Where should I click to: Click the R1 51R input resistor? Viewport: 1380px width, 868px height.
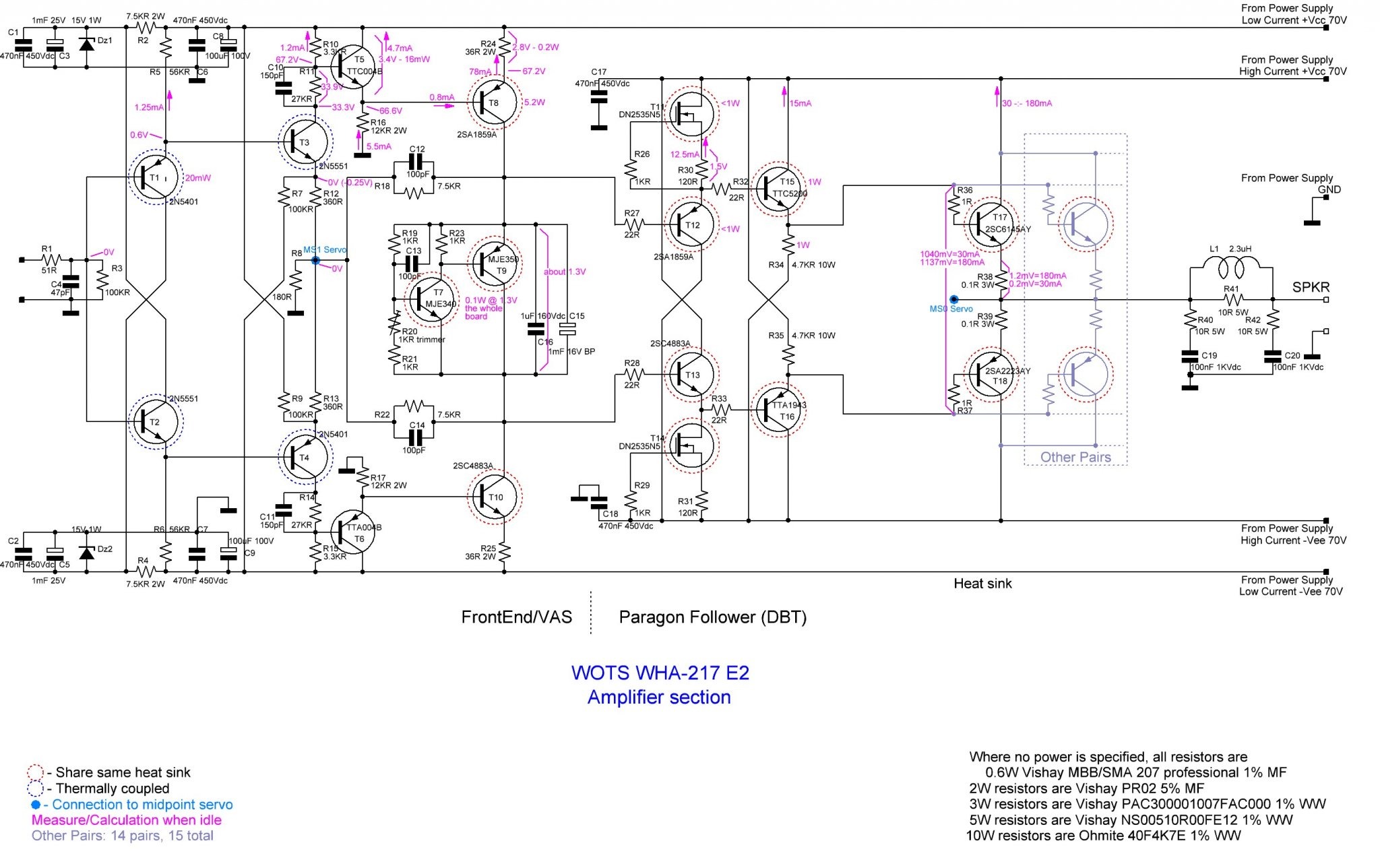click(x=51, y=259)
